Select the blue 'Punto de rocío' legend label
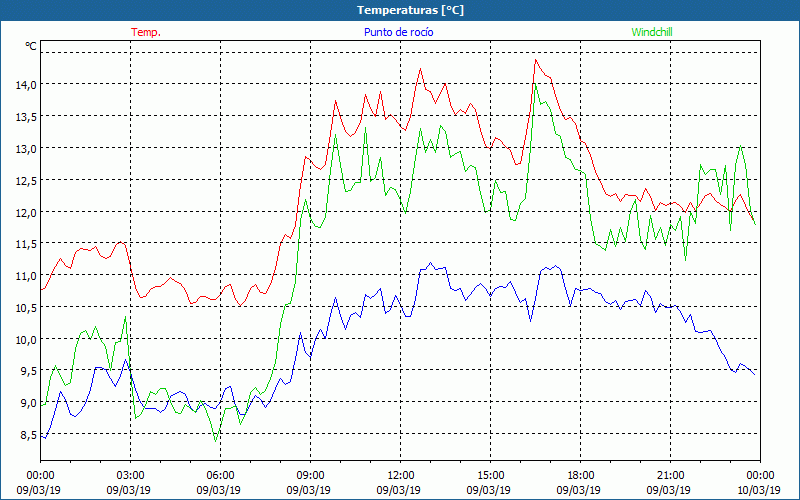Image resolution: width=800 pixels, height=500 pixels. [x=398, y=32]
